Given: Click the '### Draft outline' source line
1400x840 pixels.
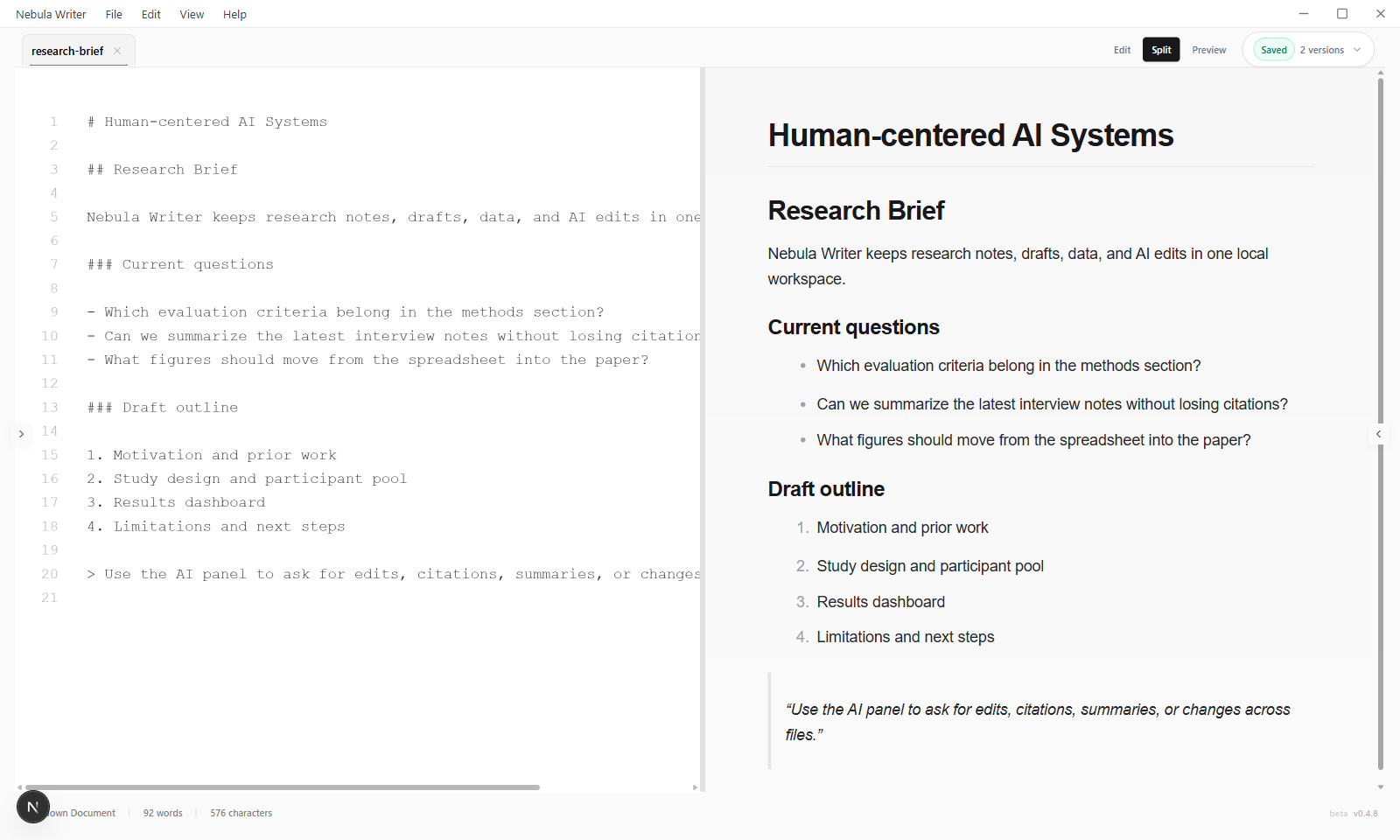Looking at the screenshot, I should point(162,408).
